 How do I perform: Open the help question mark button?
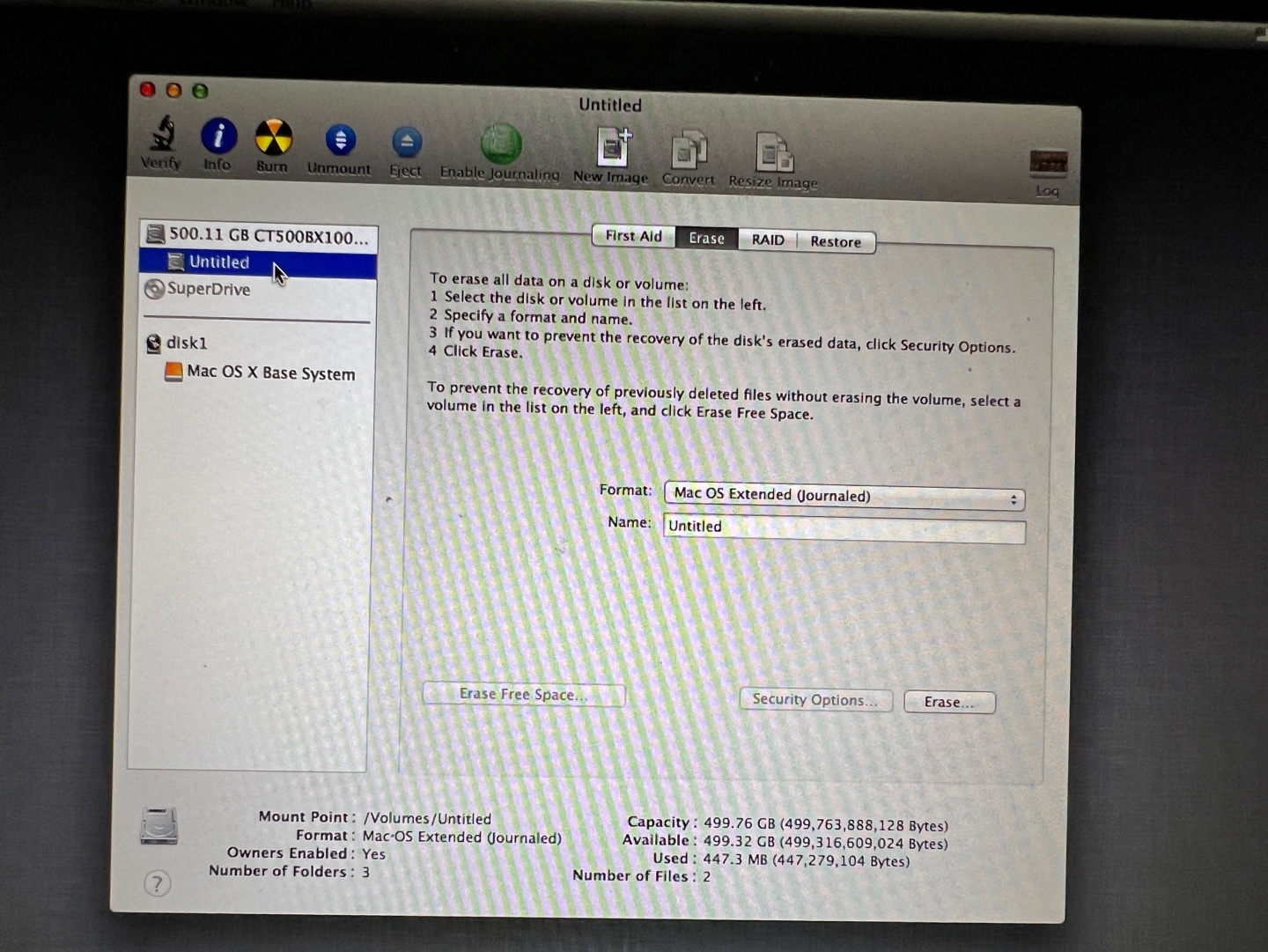pos(157,883)
